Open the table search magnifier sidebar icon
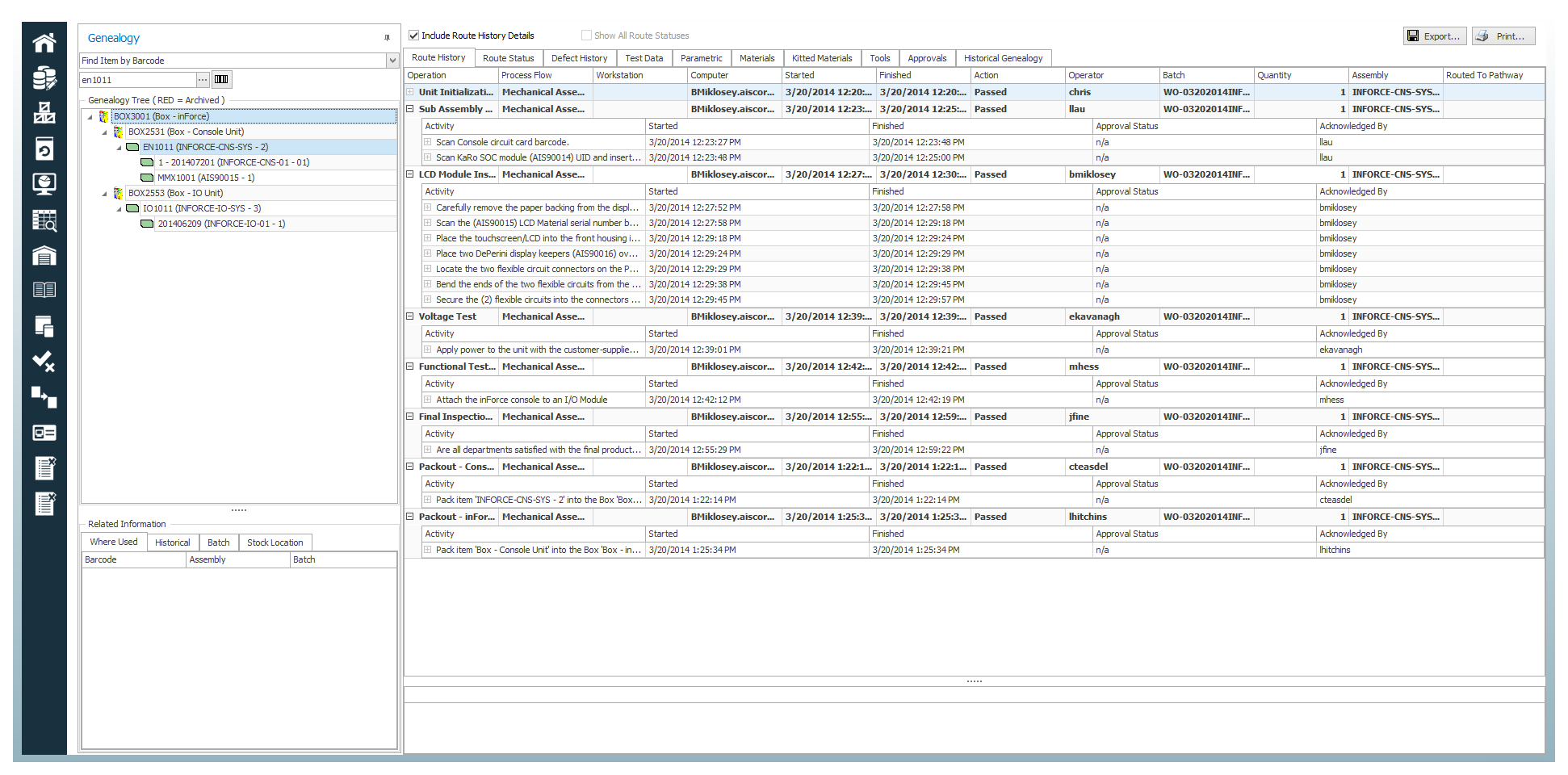1568x775 pixels. pos(44,220)
